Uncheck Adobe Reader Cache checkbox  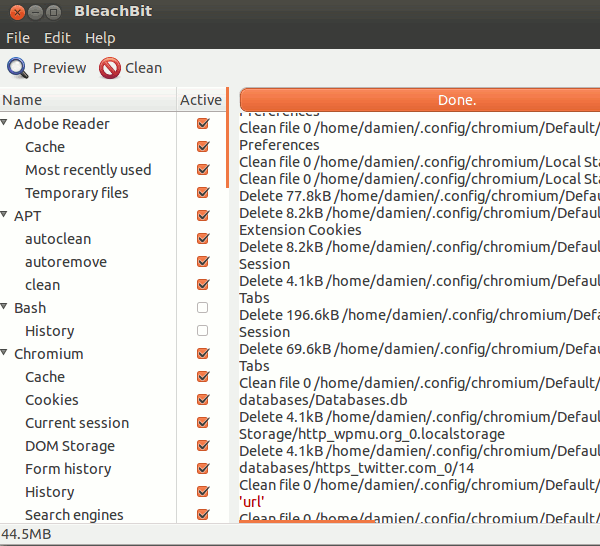click(x=203, y=147)
